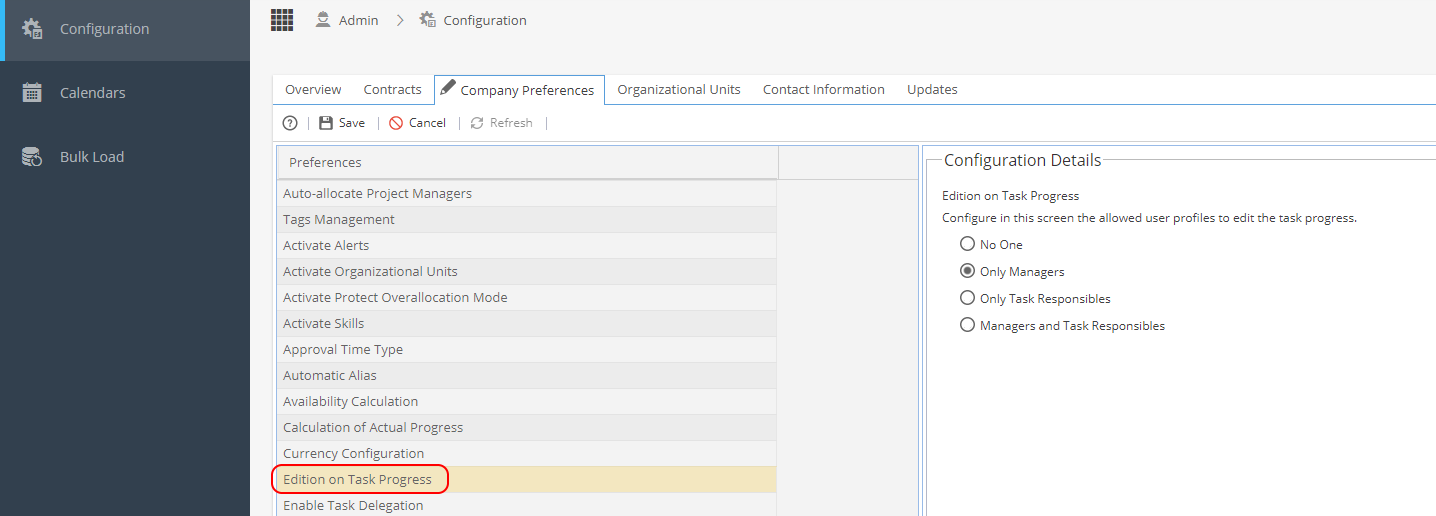The width and height of the screenshot is (1436, 516).
Task: Select the Approval Time Type row
Action: pos(526,350)
